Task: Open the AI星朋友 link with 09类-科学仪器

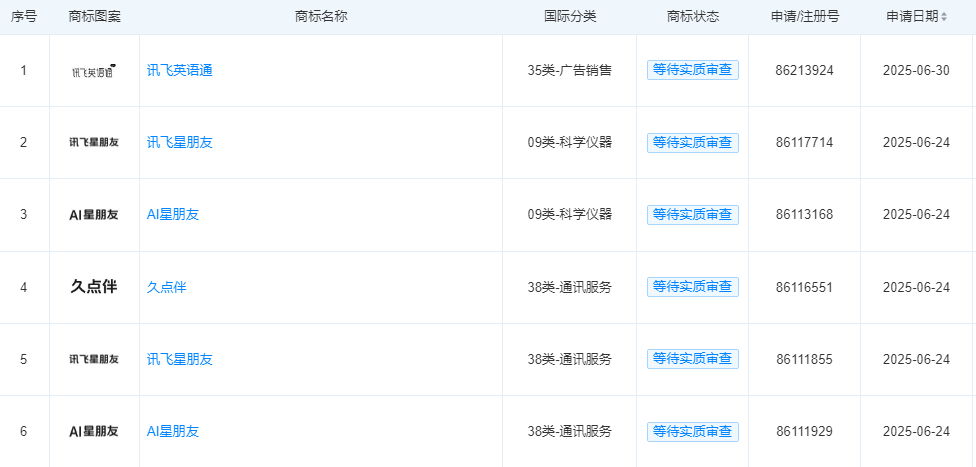Action: 173,215
